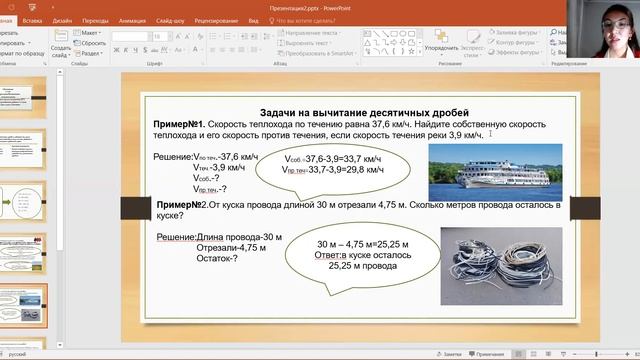Image resolution: width=640 pixels, height=360 pixels.
Task: Open the Дизайн ribbon tab
Action: (x=62, y=20)
